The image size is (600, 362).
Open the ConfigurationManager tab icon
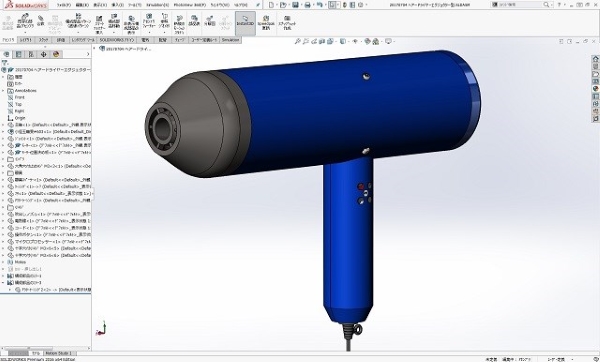pos(31,54)
